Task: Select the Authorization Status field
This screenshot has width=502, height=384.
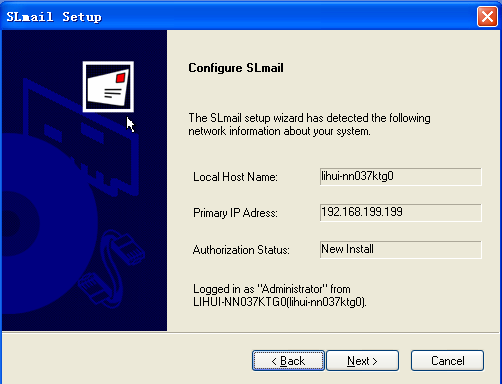Action: click(x=401, y=250)
